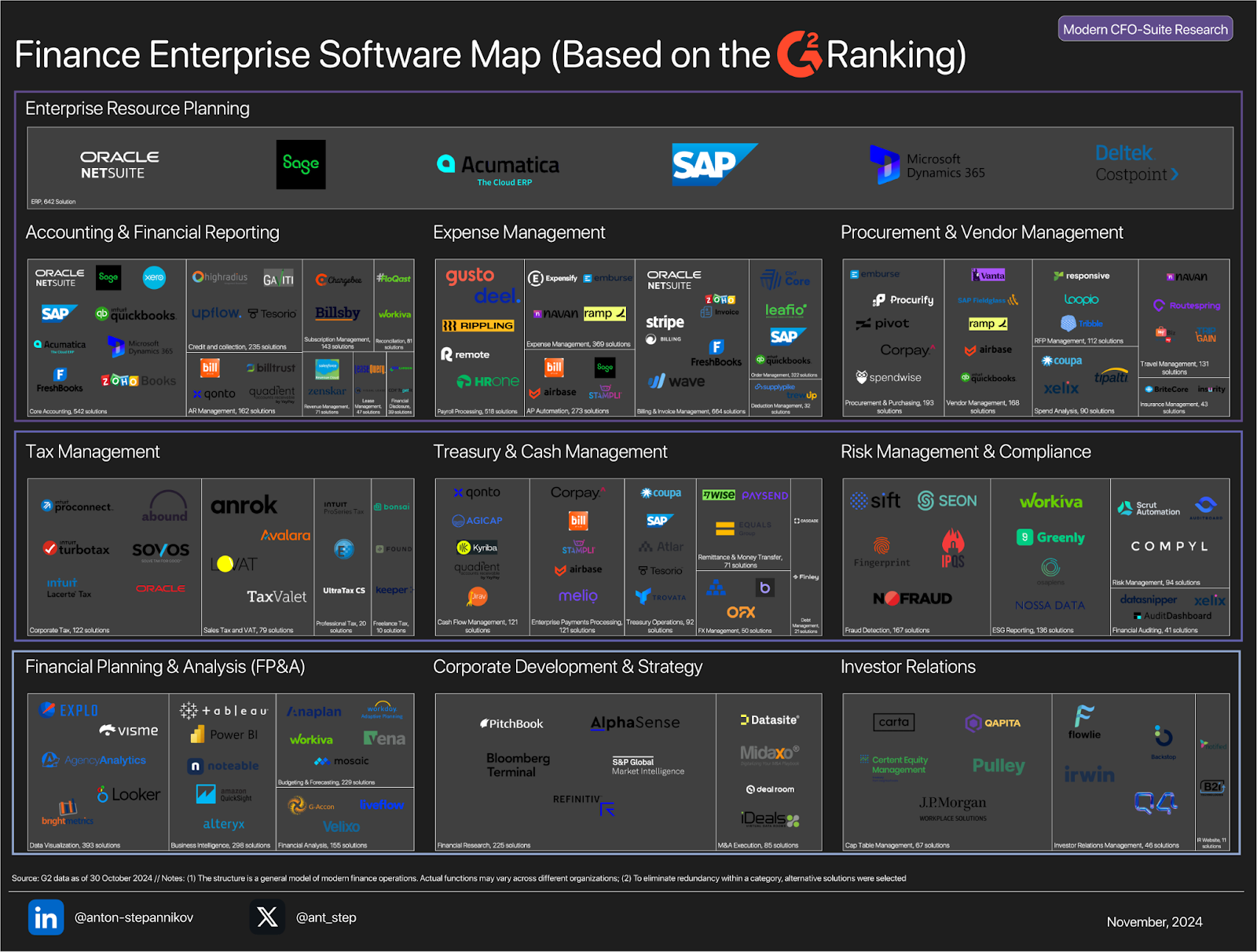Select the AGICAP logo
This screenshot has height=952, width=1257.
click(x=477, y=521)
